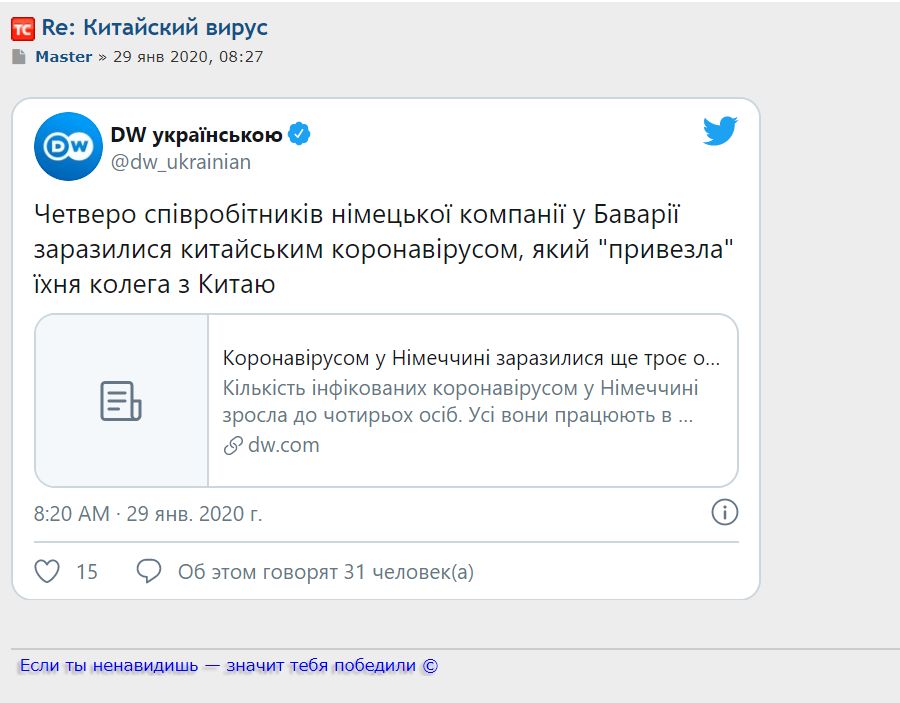
Task: Click the tweet info circle icon
Action: coord(724,513)
